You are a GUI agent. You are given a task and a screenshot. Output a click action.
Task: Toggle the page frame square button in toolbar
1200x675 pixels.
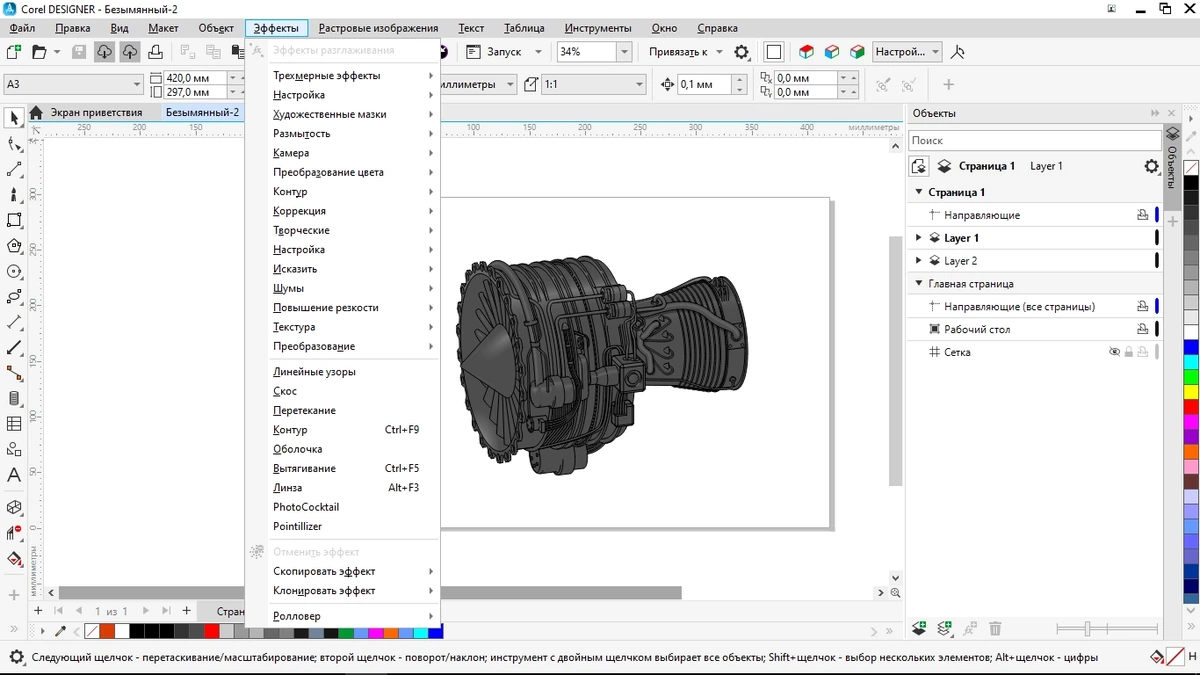773,51
